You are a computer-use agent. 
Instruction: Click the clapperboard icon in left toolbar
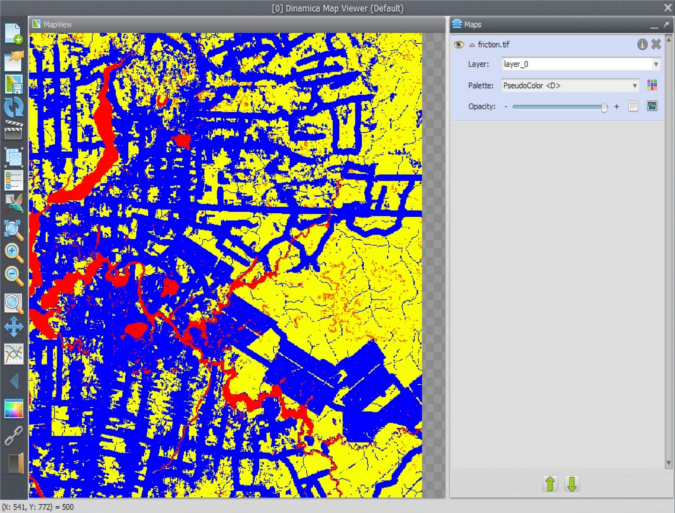click(14, 131)
